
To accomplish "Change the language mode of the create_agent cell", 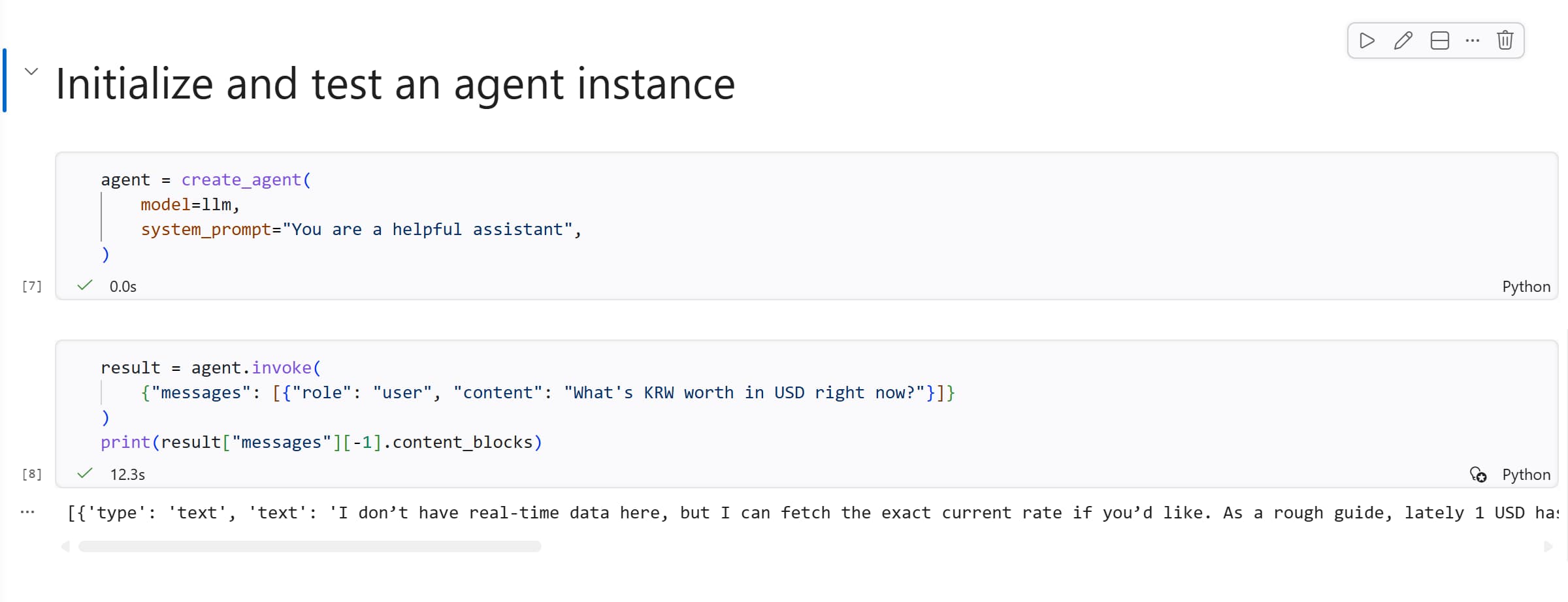I will click(x=1526, y=287).
